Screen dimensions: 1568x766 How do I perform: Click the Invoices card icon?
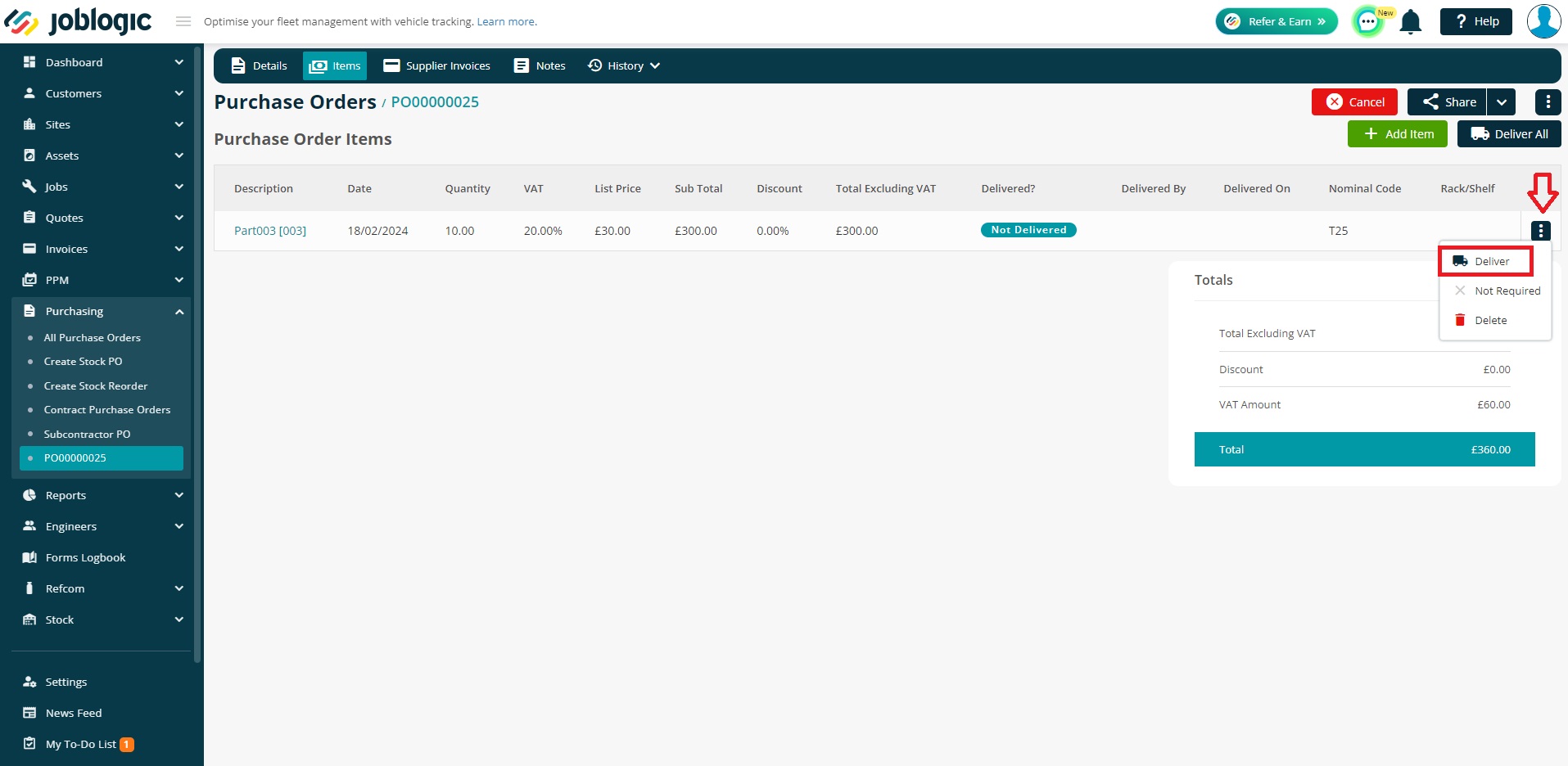coord(29,249)
